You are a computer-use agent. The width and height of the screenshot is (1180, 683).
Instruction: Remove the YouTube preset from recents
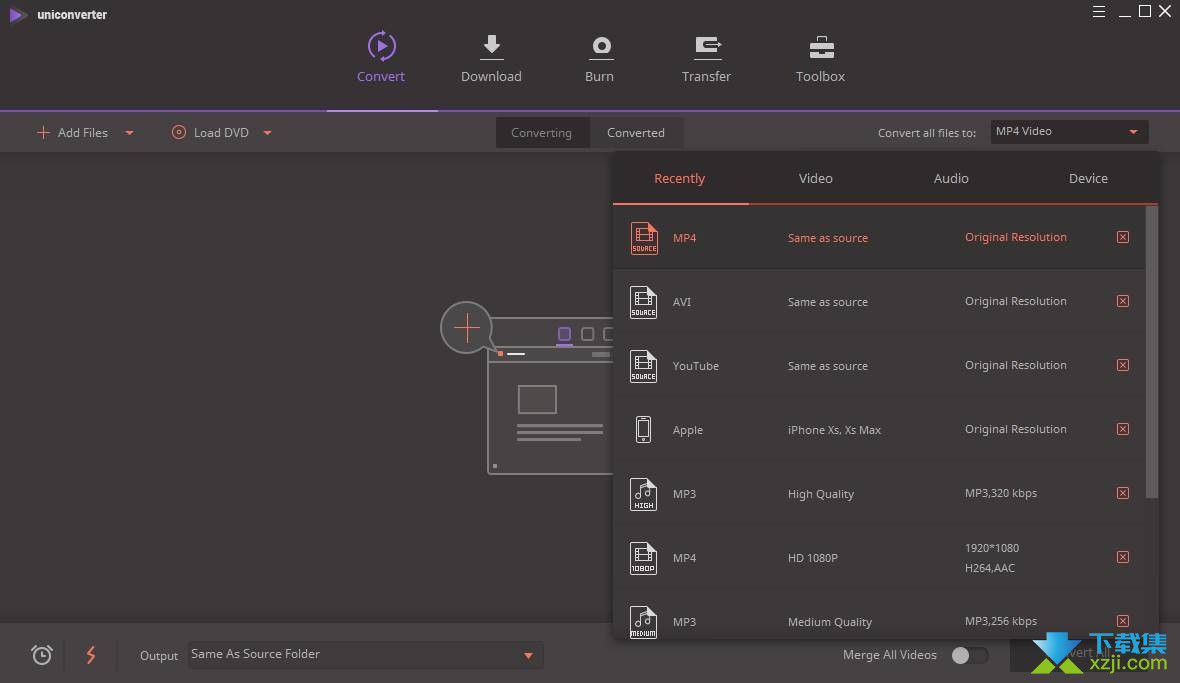pos(1123,365)
